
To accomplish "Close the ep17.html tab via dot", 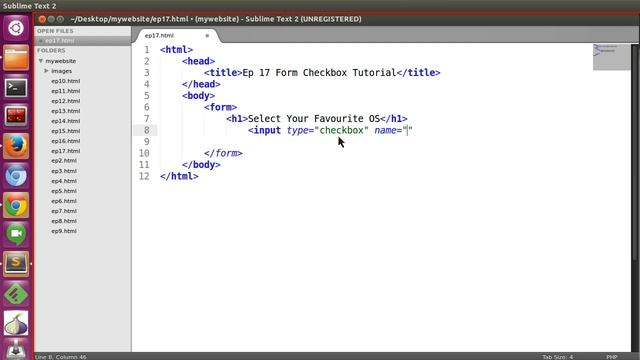I will [x=207, y=36].
